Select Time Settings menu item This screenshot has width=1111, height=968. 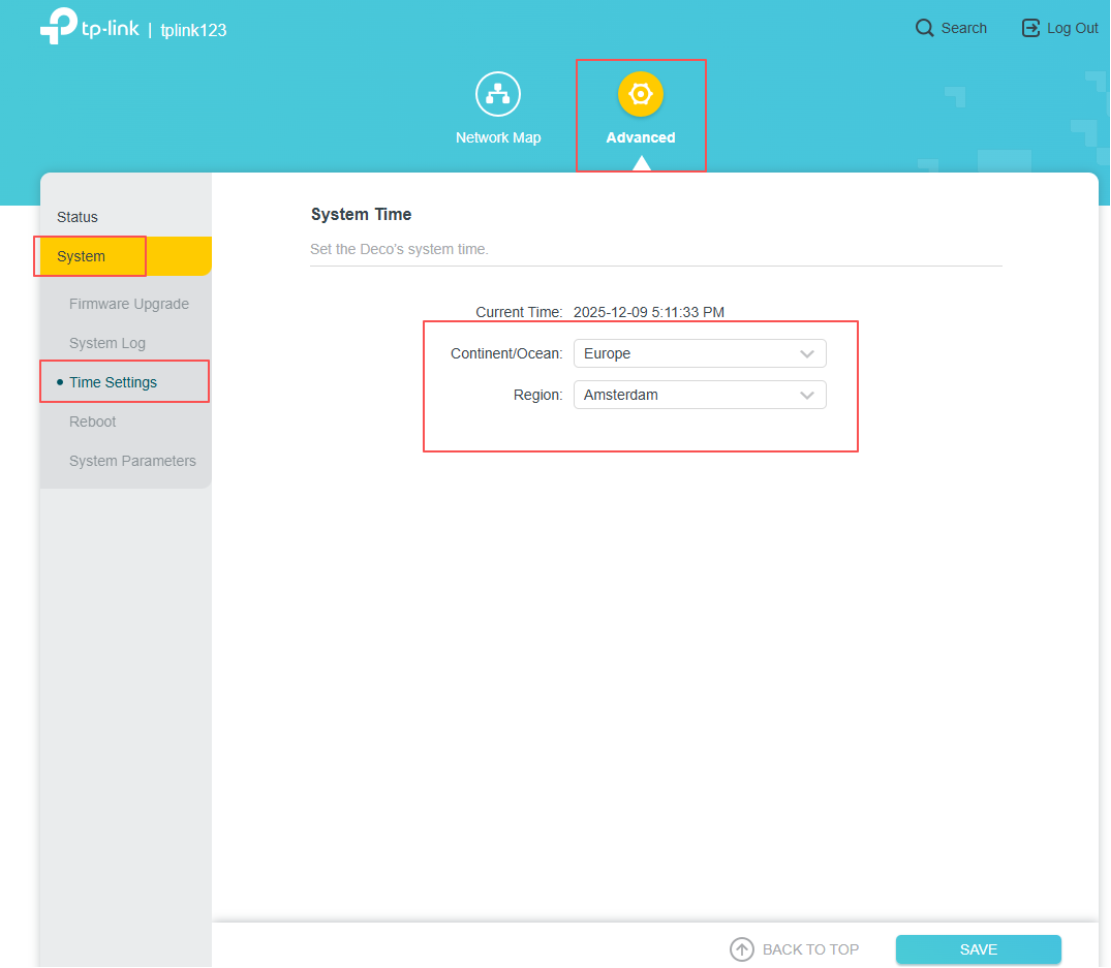(x=113, y=383)
